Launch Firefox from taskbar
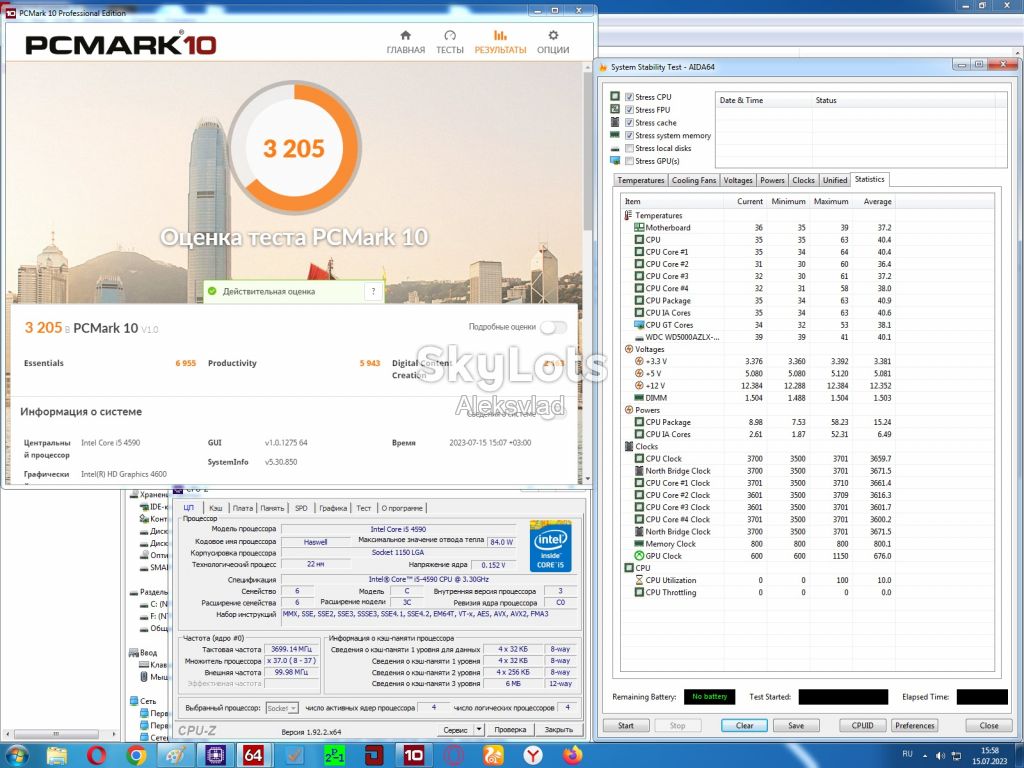Viewport: 1024px width, 768px height. click(x=573, y=756)
